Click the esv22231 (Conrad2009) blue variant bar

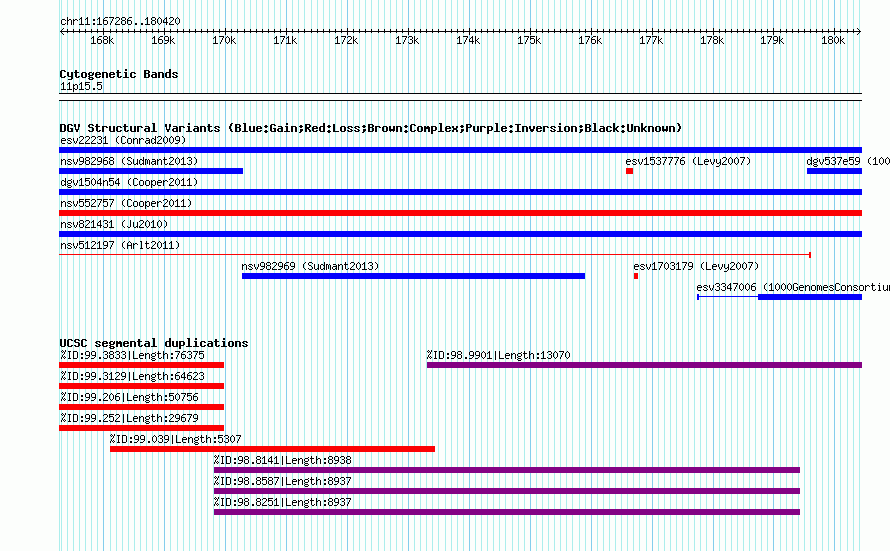460,150
